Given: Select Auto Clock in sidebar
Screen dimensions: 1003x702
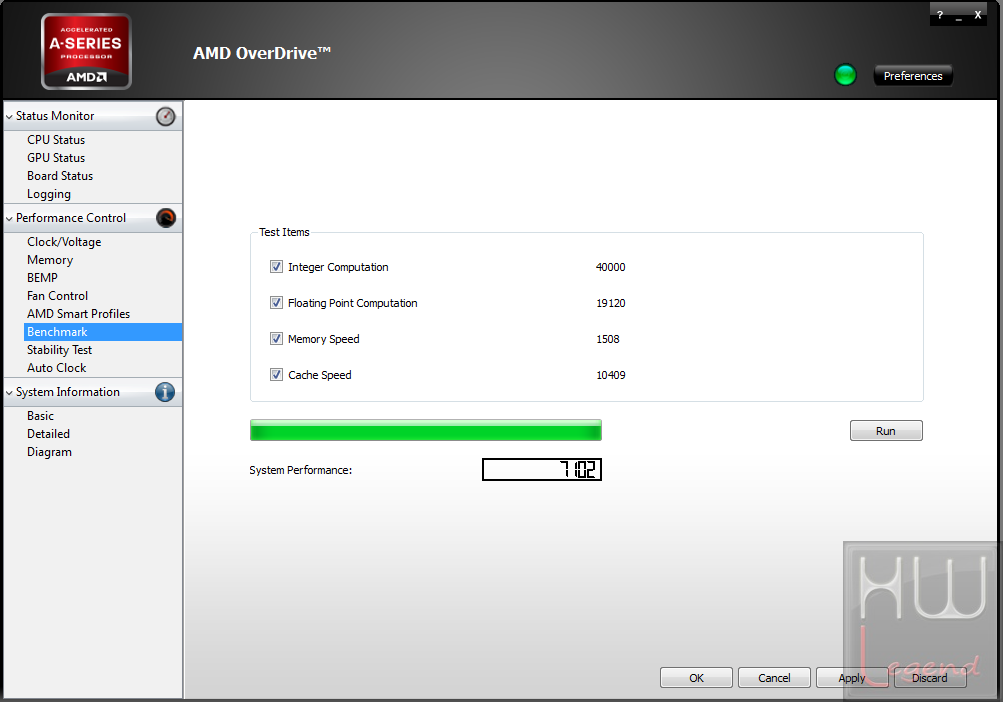Looking at the screenshot, I should coord(56,368).
